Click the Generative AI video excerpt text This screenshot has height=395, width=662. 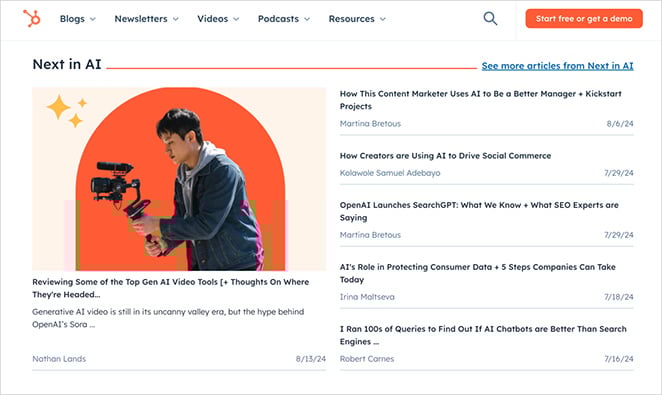(168, 318)
